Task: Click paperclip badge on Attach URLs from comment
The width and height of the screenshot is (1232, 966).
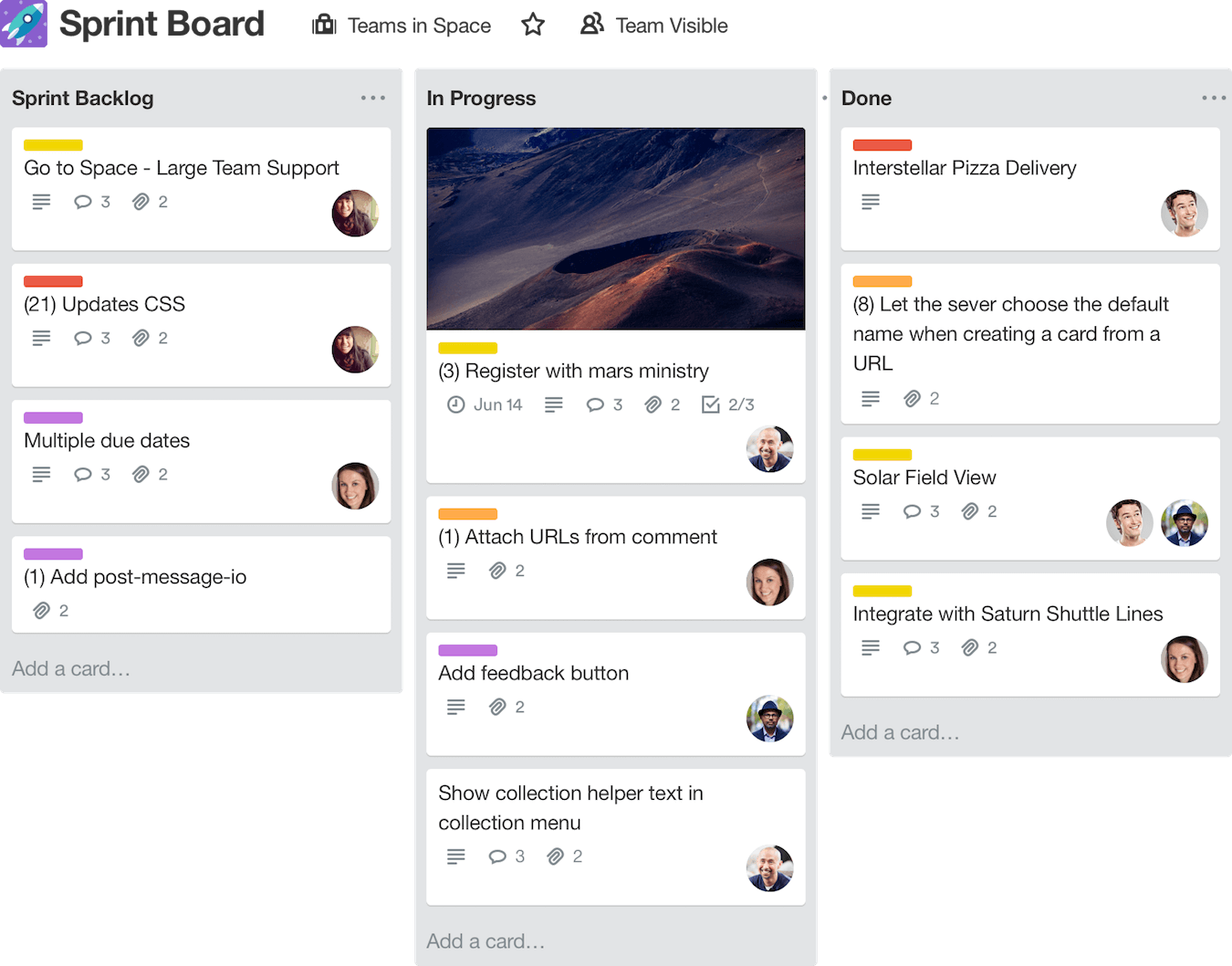Action: (499, 570)
